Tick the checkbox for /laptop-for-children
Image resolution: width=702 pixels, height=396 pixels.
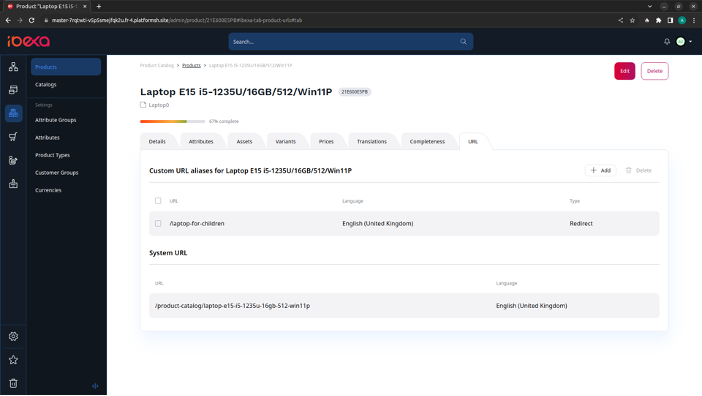[x=158, y=223]
